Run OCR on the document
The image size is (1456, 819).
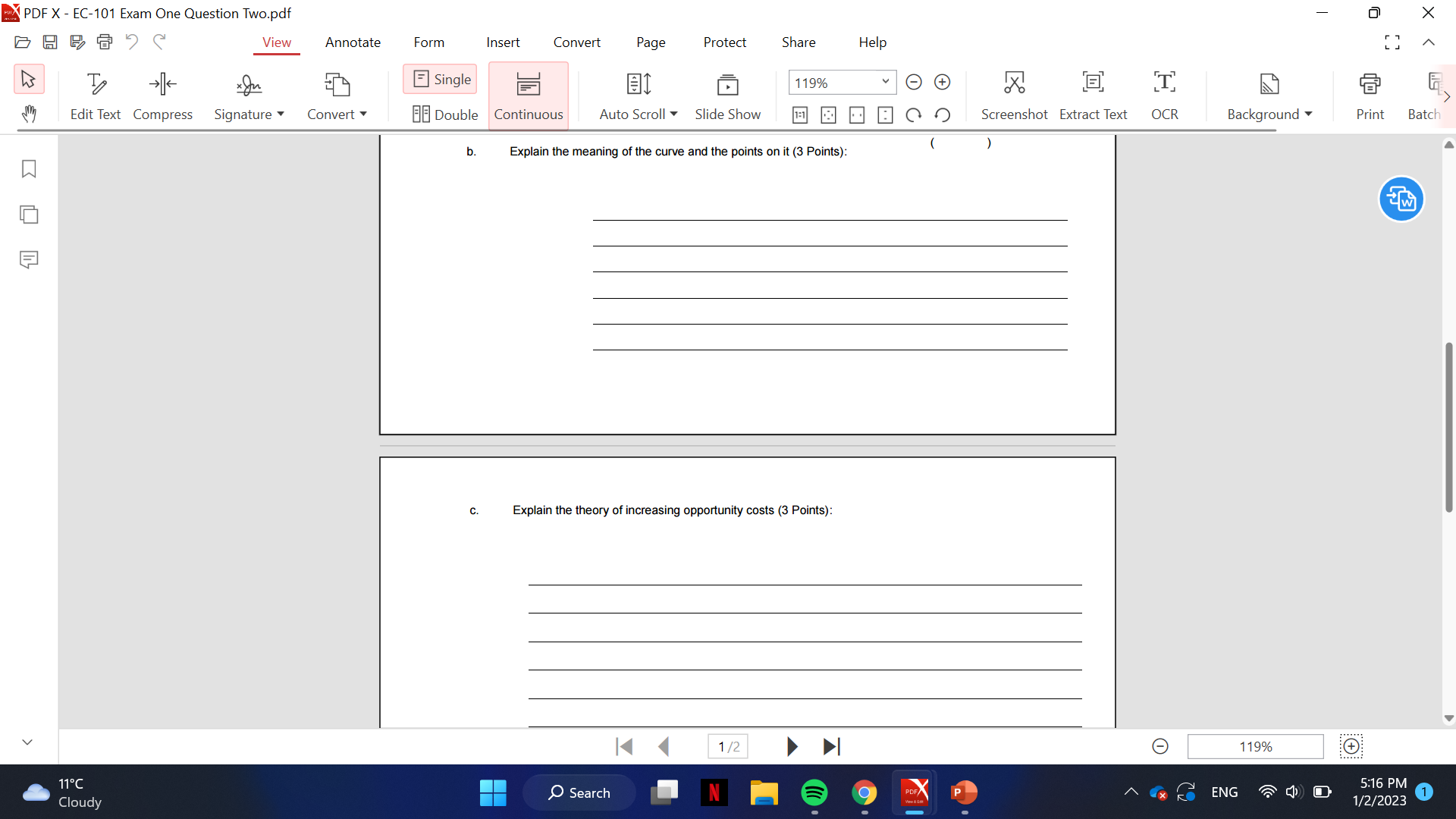[1165, 95]
